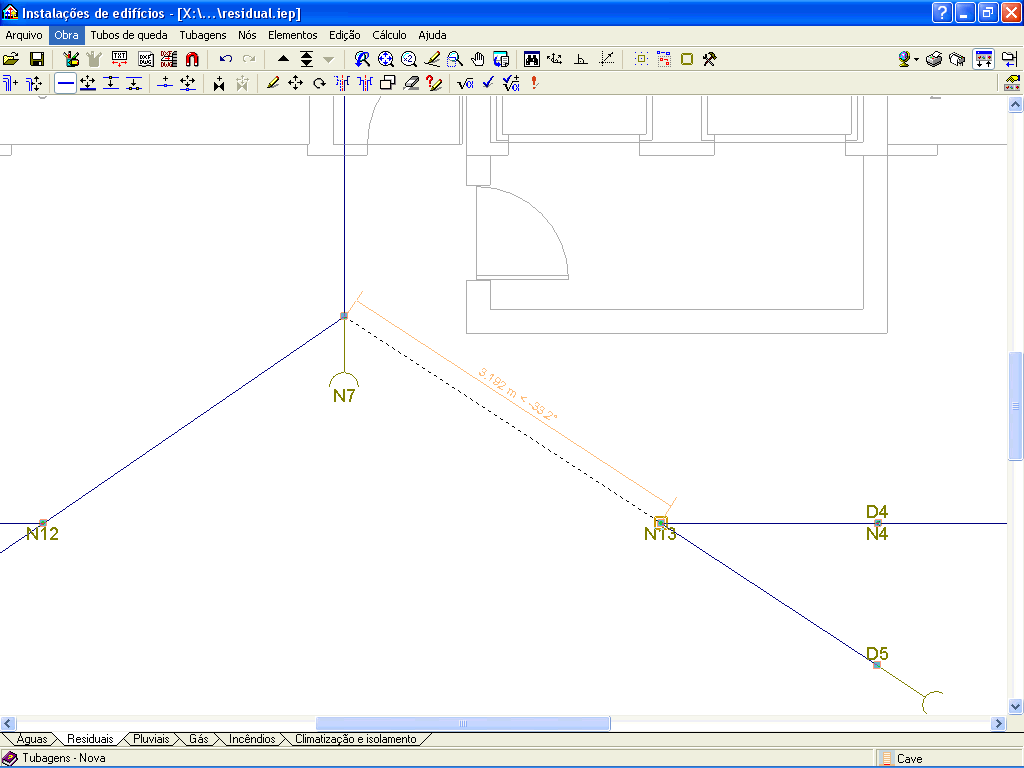Click the zoom all extents magnifier
This screenshot has height=768, width=1024.
point(386,59)
